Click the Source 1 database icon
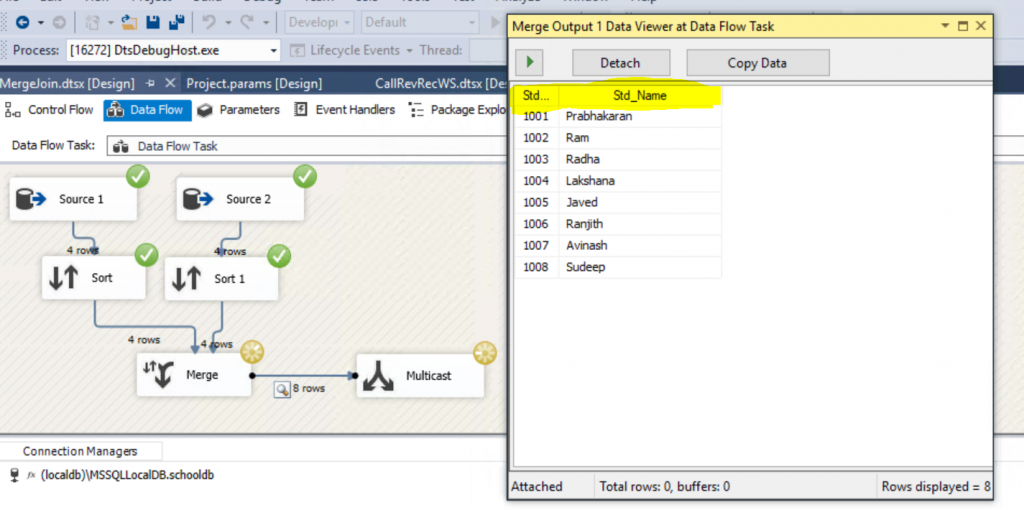This screenshot has height=510, width=1024. click(x=31, y=199)
